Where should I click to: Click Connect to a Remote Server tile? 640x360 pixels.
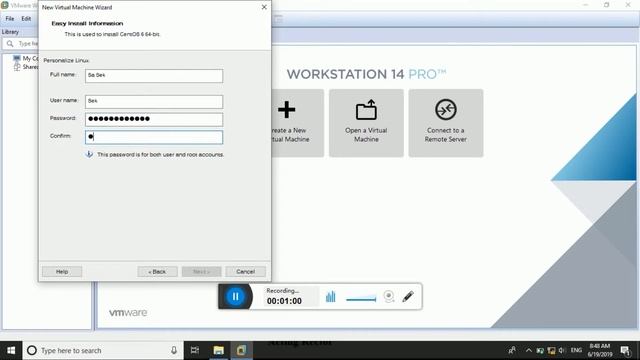coord(446,123)
